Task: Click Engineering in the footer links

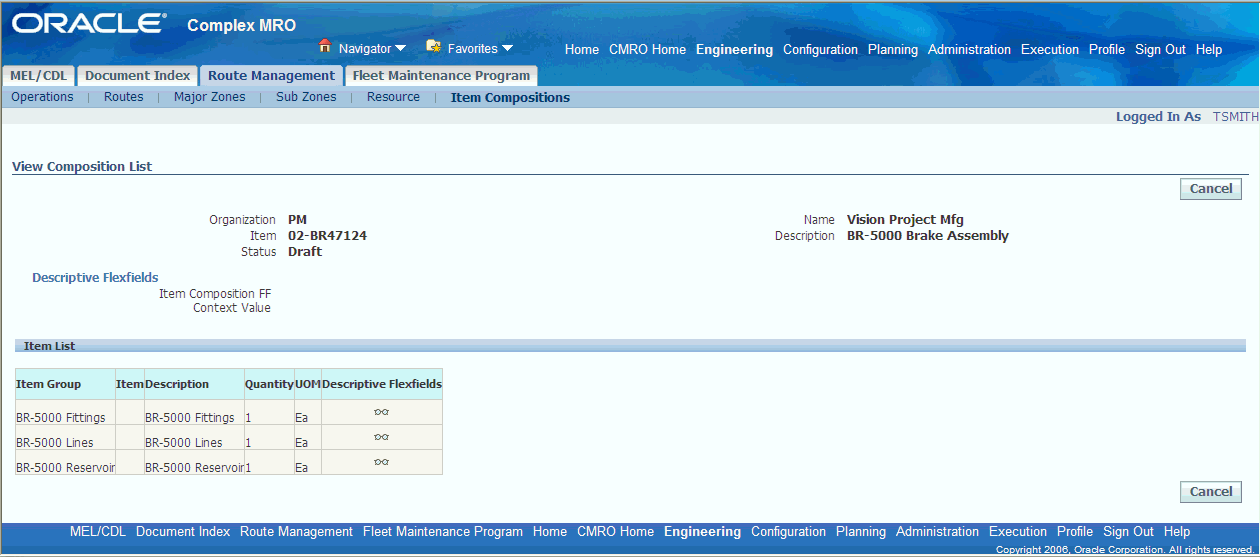Action: pyautogui.click(x=702, y=532)
